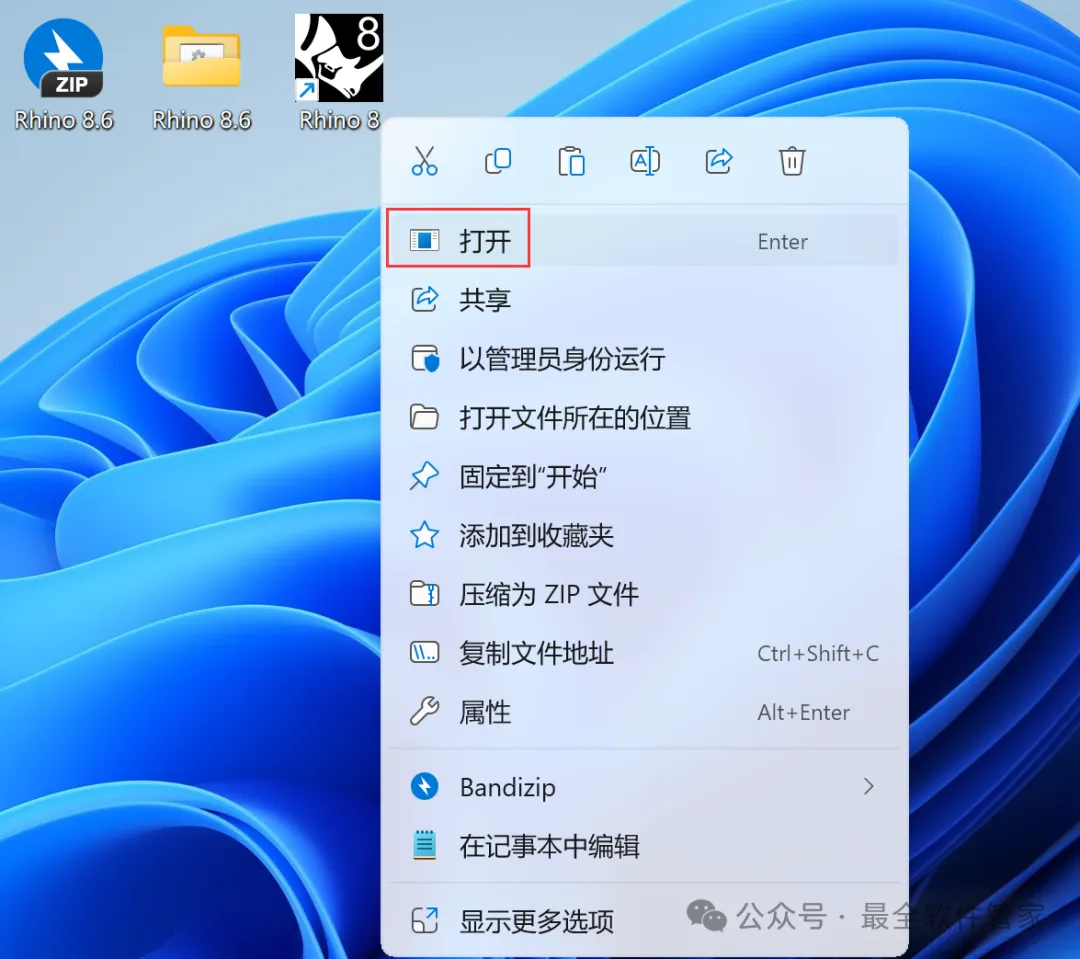Choose 添加到收藏夹
Screen dimensions: 1080x959
coord(643,535)
